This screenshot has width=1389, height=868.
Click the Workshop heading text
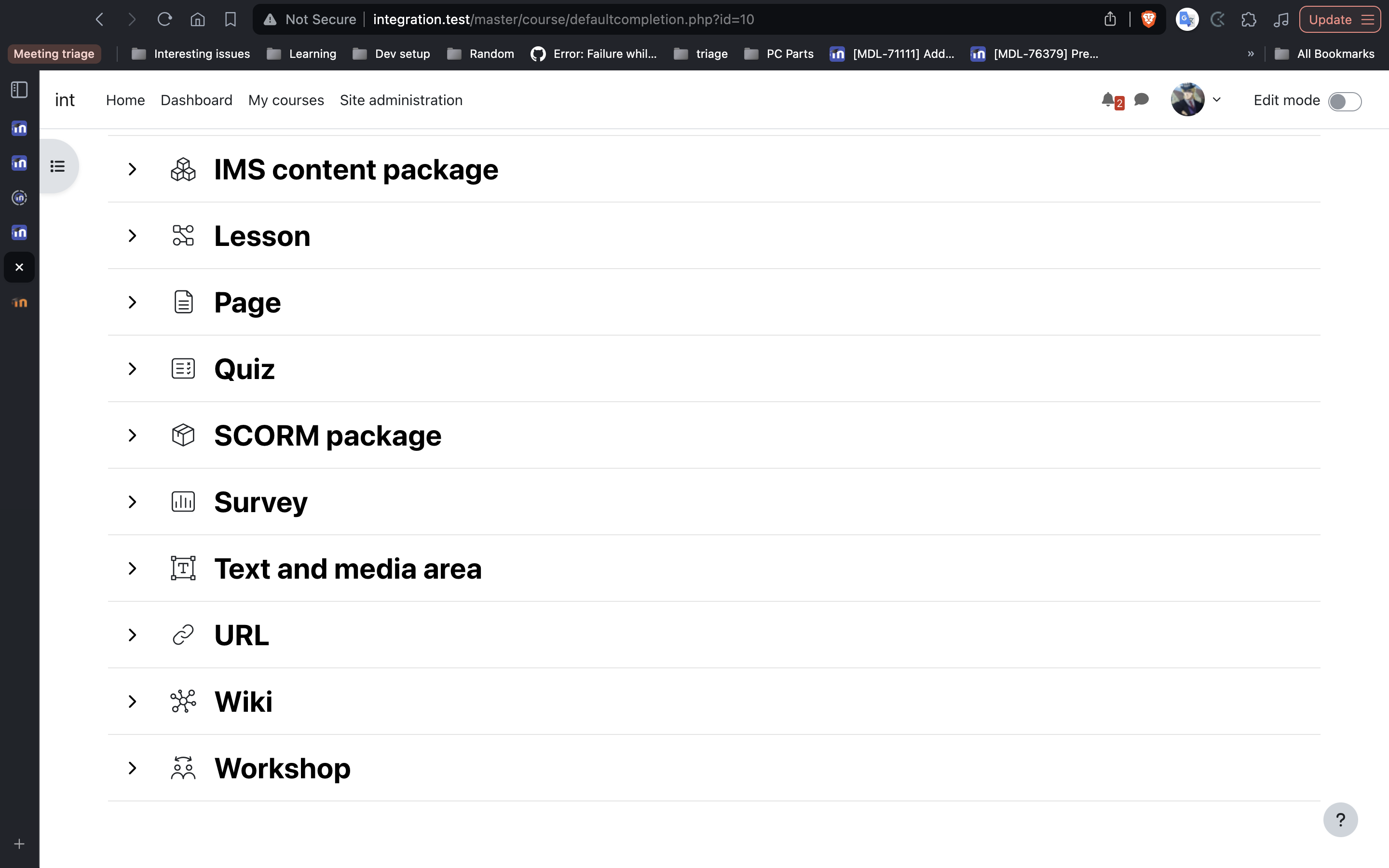click(x=283, y=768)
